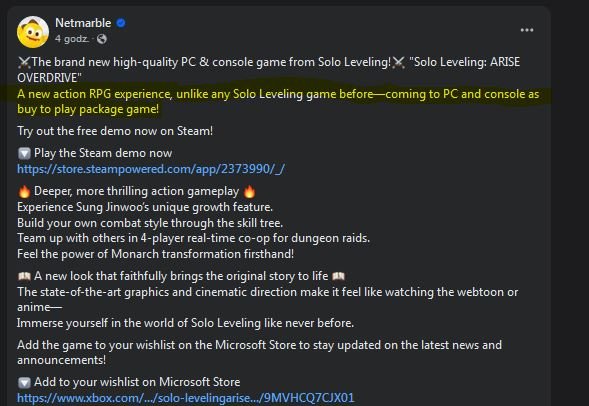Click the blue verified badge next to Netmarble
Screen dimensions: 589x406
121,23
